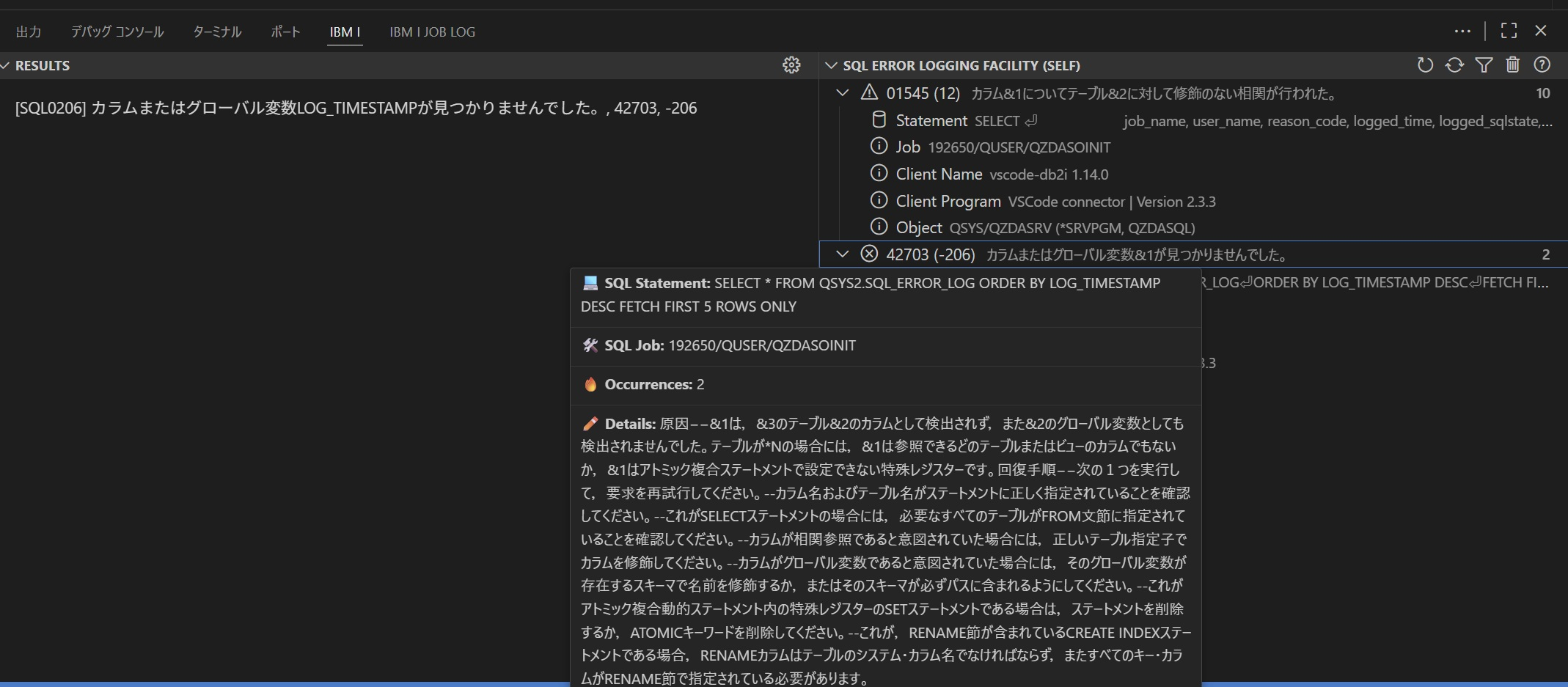Open the SELF help question mark icon

click(x=1542, y=65)
